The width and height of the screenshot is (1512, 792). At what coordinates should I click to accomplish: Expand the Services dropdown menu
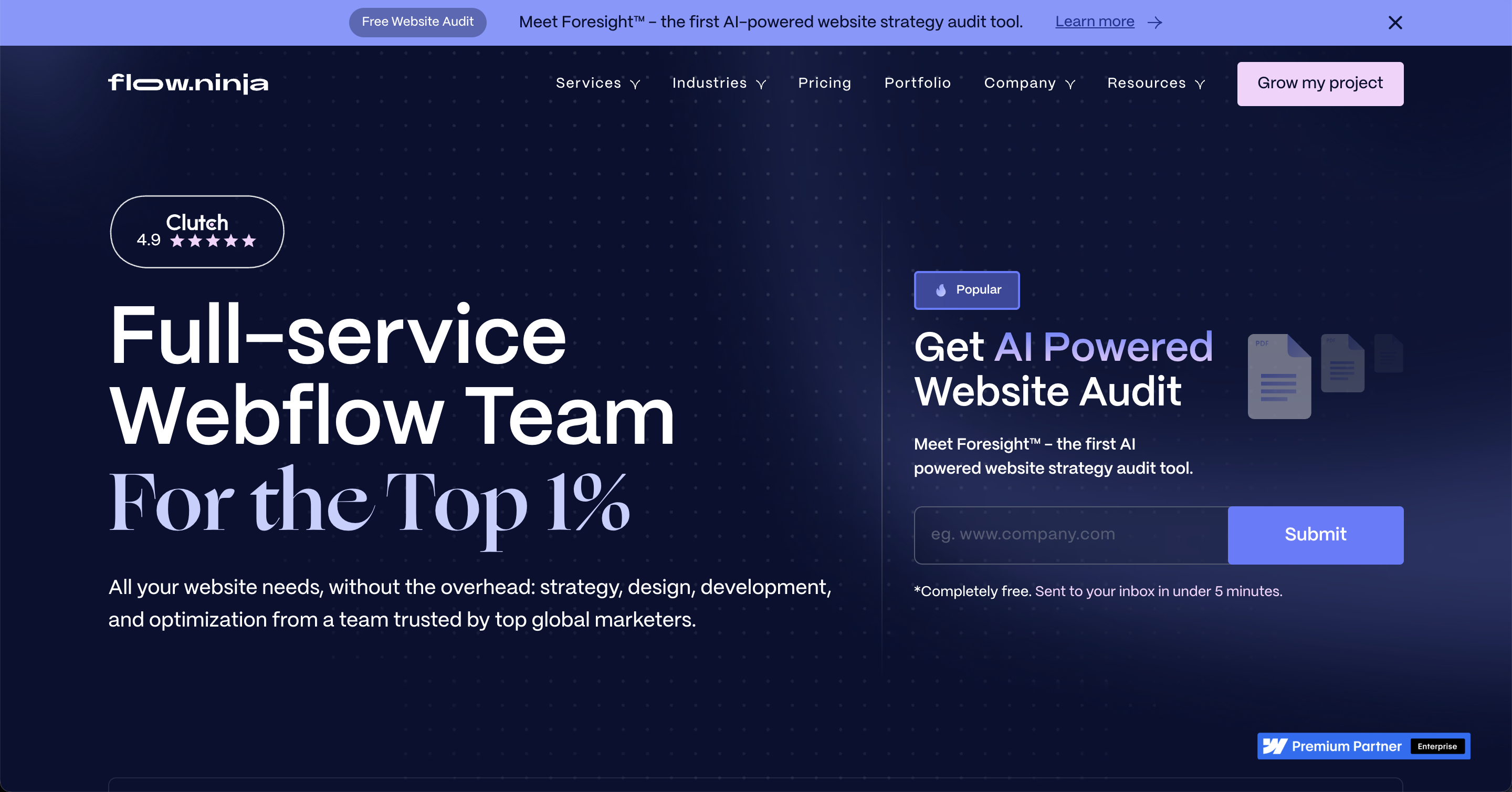coord(597,84)
